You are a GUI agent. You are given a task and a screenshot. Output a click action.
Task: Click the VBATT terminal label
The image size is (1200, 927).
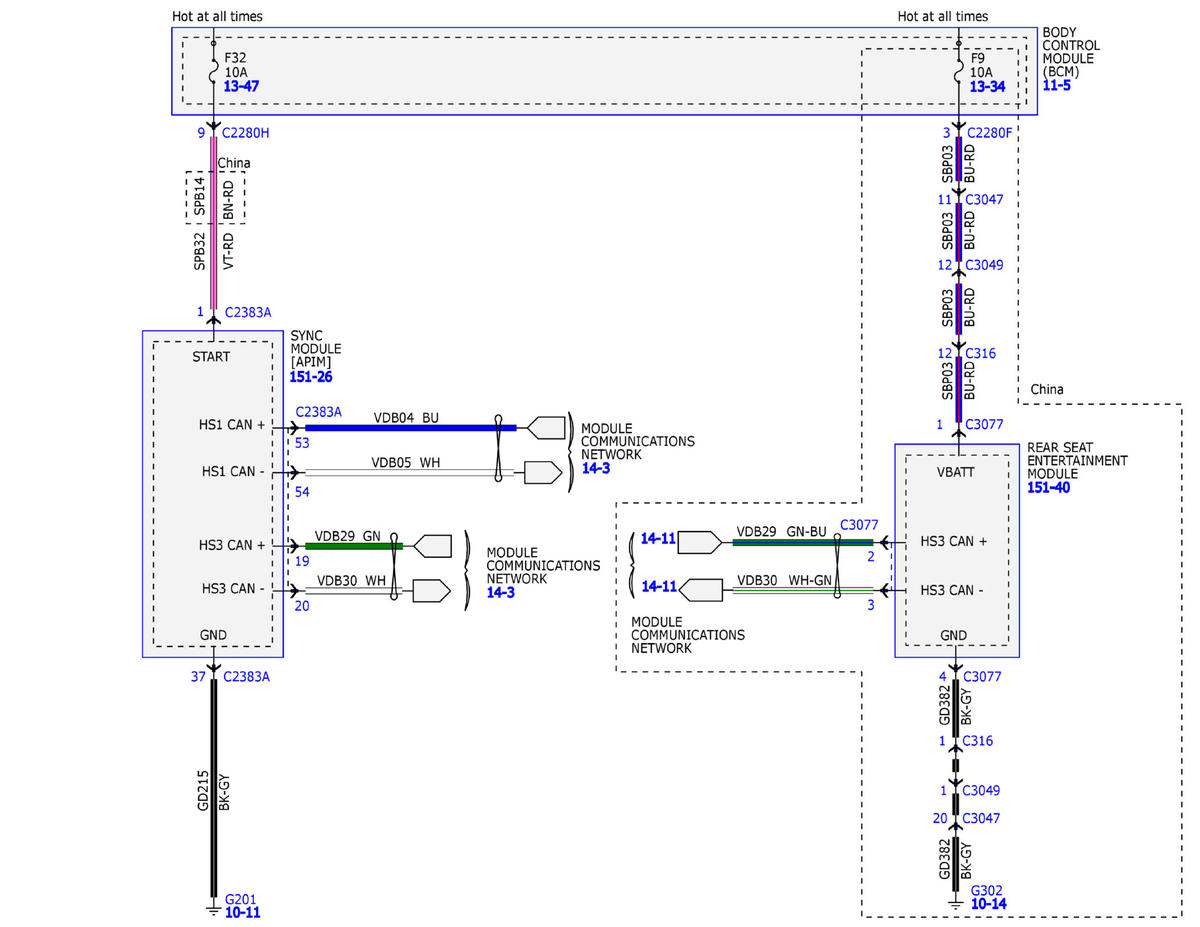(x=954, y=470)
